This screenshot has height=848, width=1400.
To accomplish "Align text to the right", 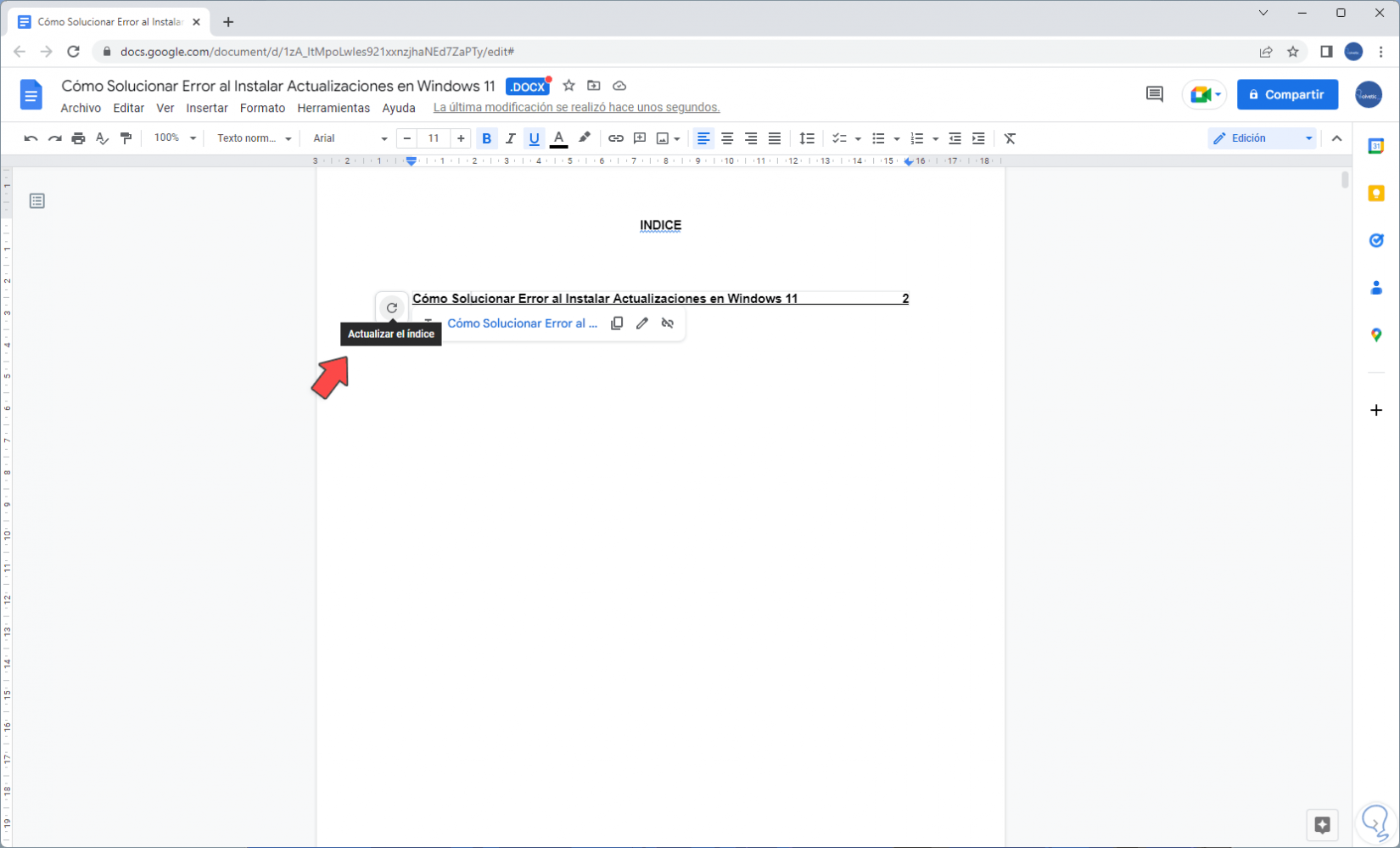I will coord(751,138).
